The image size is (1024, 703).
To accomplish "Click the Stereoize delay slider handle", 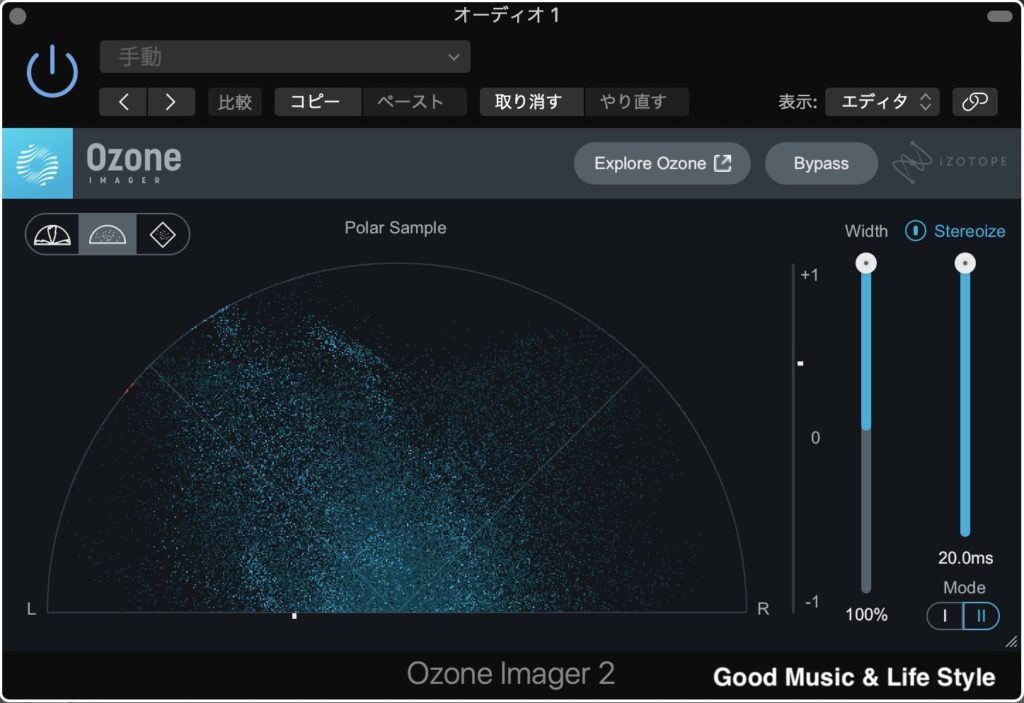I will 965,263.
